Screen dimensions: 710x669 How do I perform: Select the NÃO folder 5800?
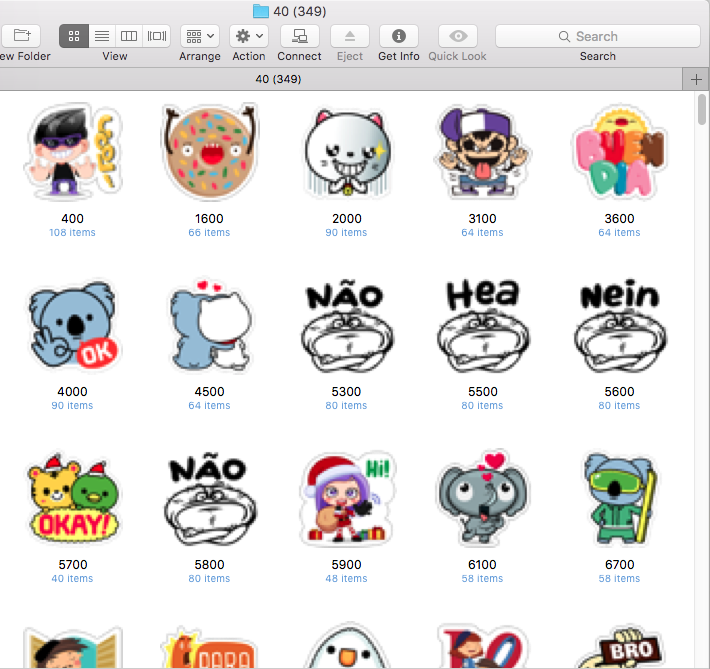[x=210, y=499]
